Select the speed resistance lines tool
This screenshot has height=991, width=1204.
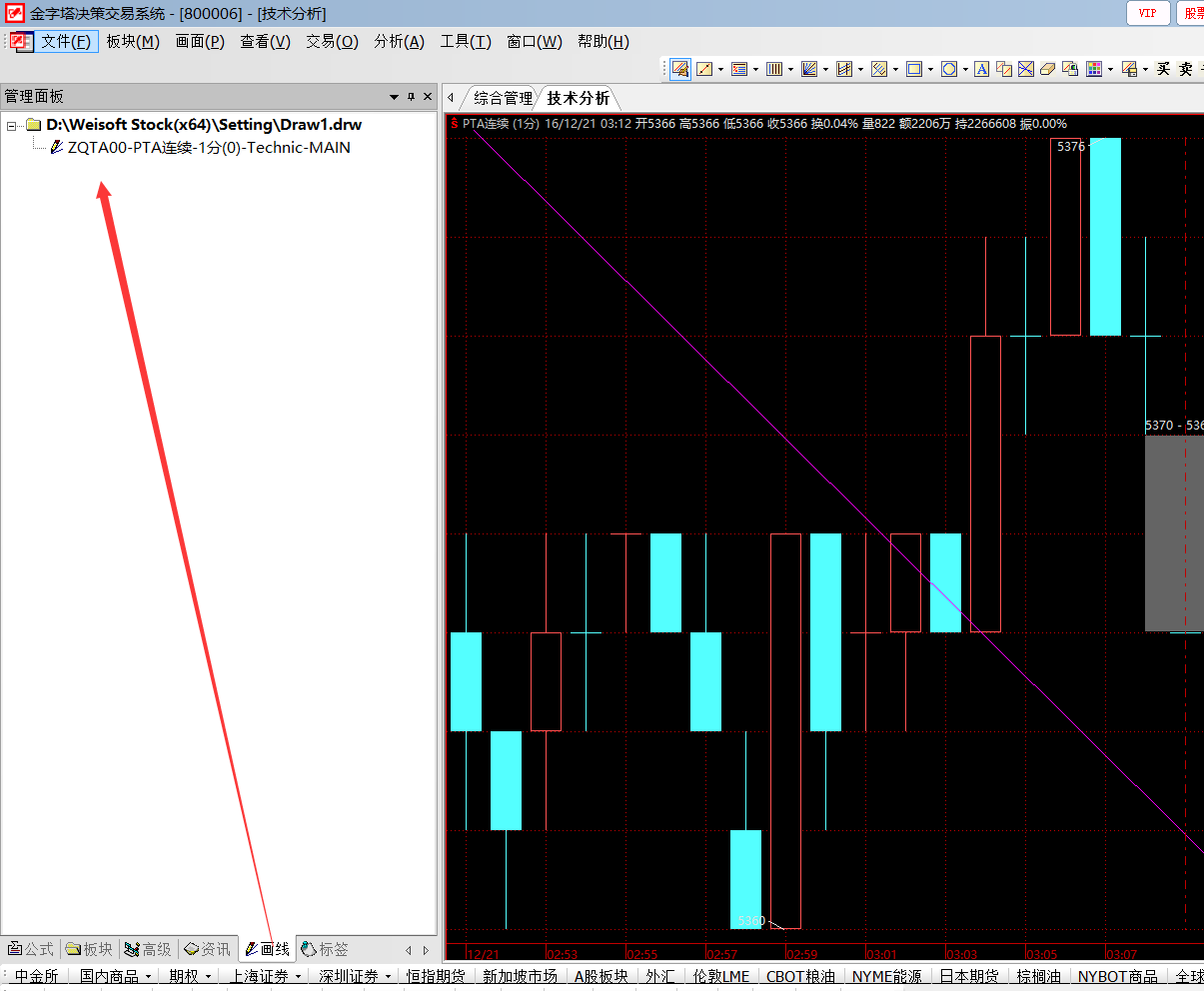click(x=844, y=69)
